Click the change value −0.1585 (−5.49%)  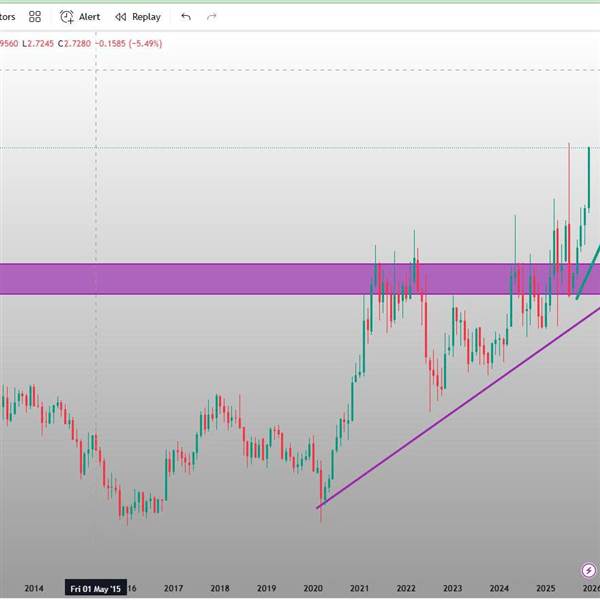click(129, 44)
